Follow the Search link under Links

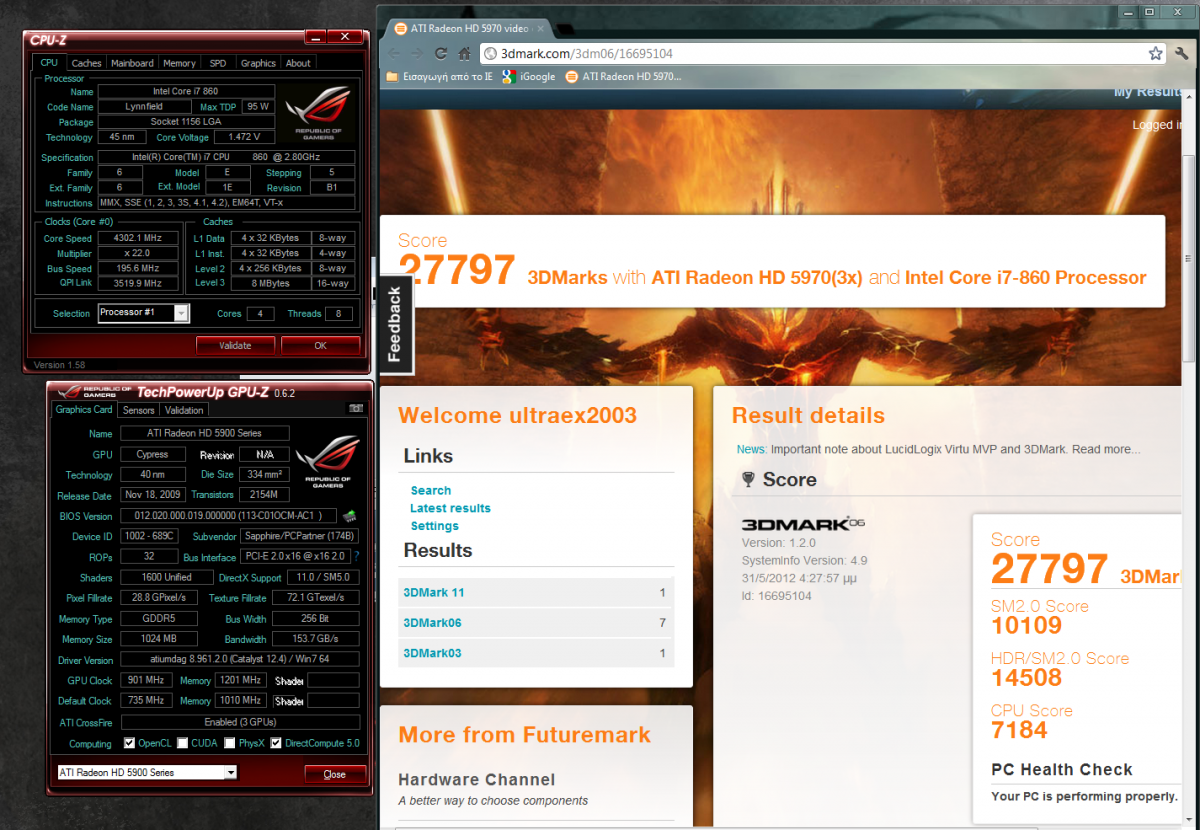(x=431, y=490)
